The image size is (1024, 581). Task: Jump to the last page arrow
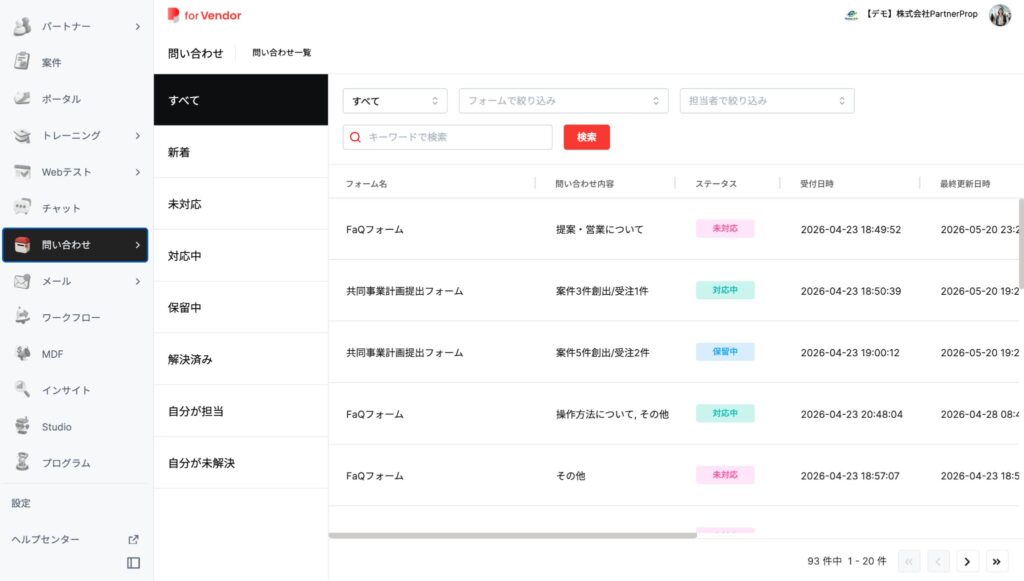997,561
